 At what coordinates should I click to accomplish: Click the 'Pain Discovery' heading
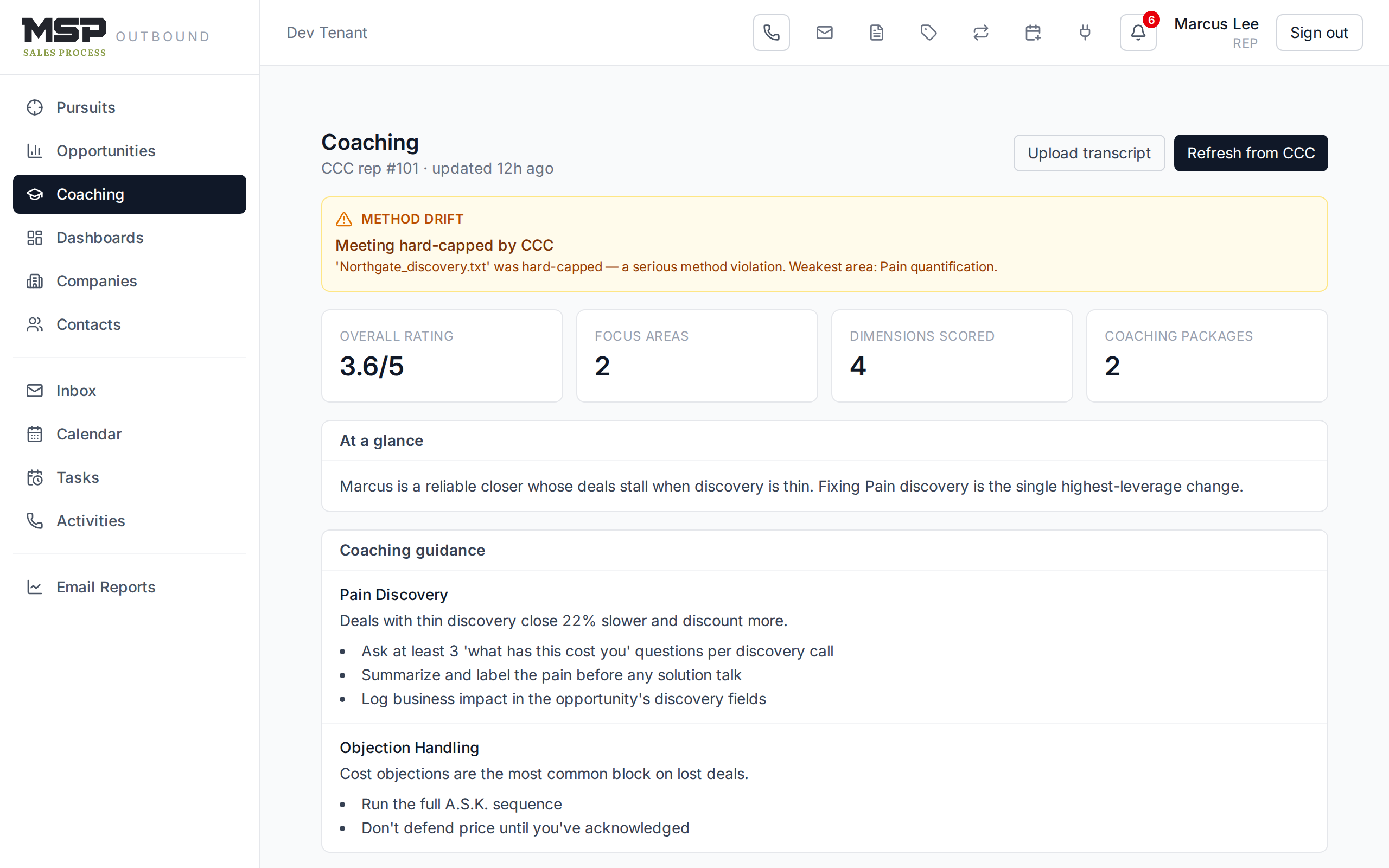[394, 595]
